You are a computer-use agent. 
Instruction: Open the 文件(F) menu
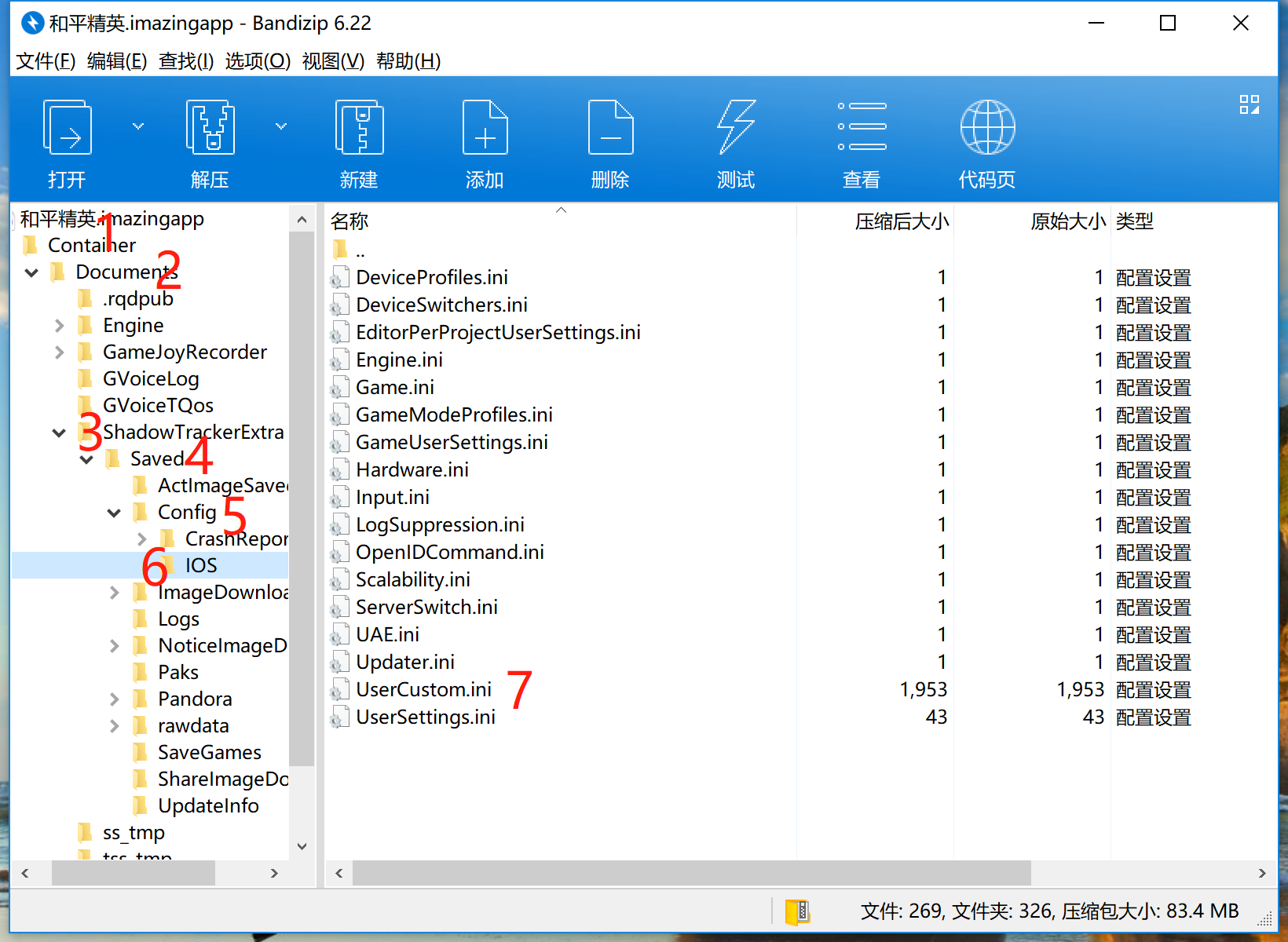[46, 61]
